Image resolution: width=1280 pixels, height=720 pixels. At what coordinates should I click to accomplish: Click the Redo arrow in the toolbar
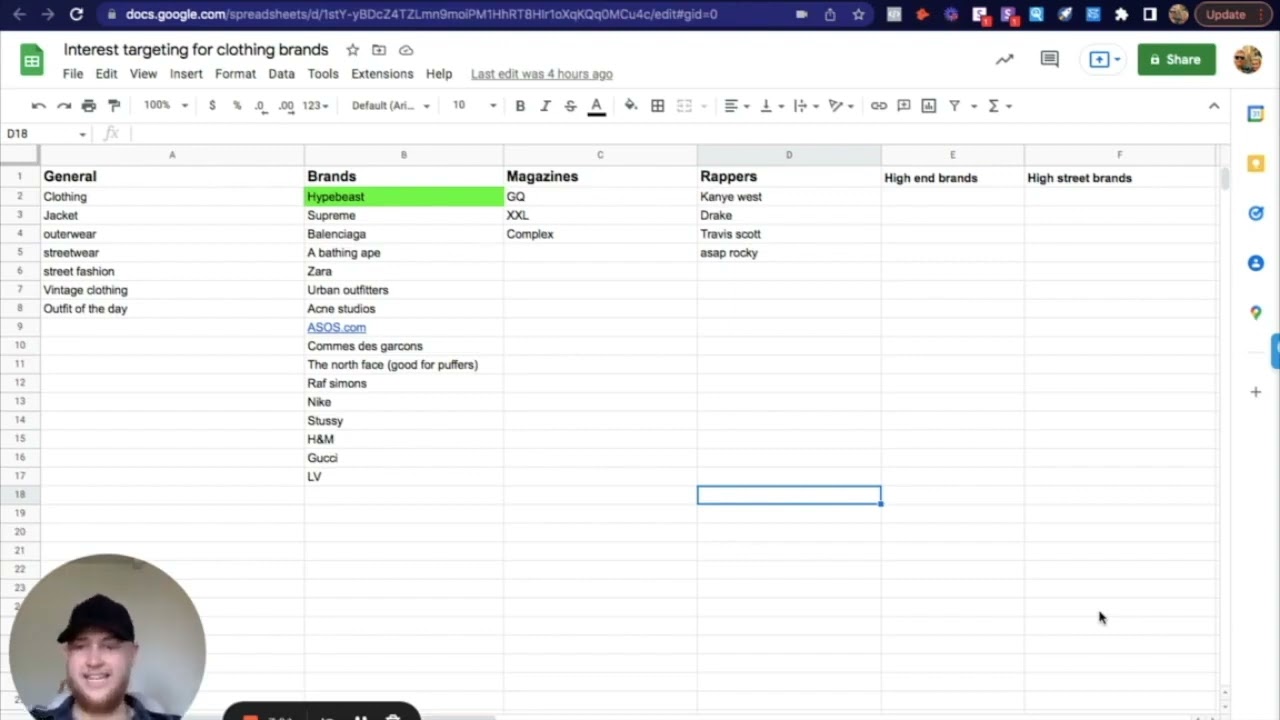point(64,106)
